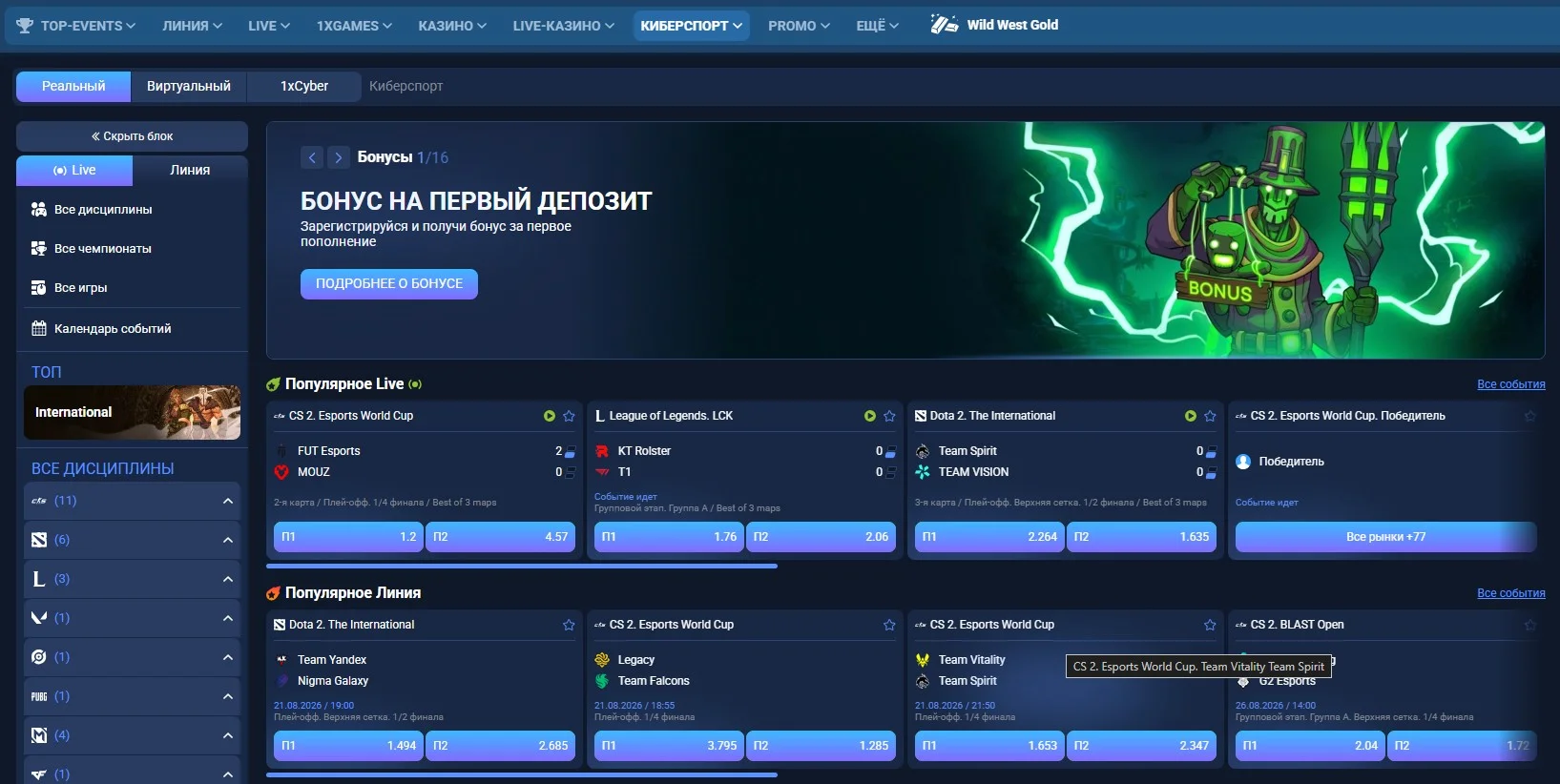Screen dimensions: 1560x784
Task: Open the КАЗИНО dropdown menu
Action: coord(452,26)
